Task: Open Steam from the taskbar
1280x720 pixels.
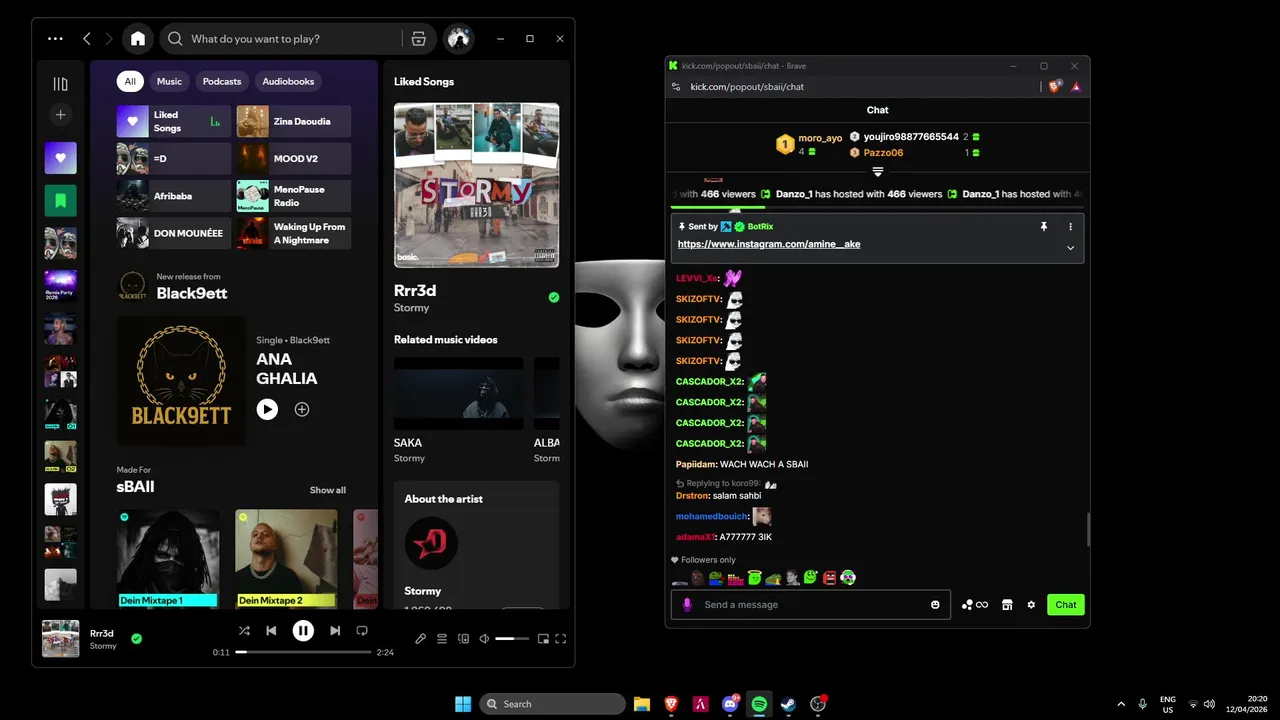Action: point(788,704)
